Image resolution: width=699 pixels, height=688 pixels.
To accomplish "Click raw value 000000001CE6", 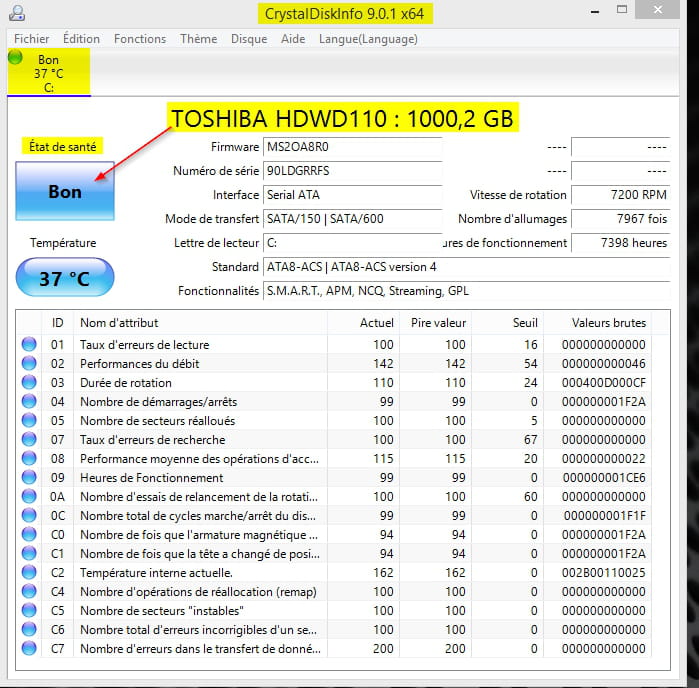I will coord(604,478).
